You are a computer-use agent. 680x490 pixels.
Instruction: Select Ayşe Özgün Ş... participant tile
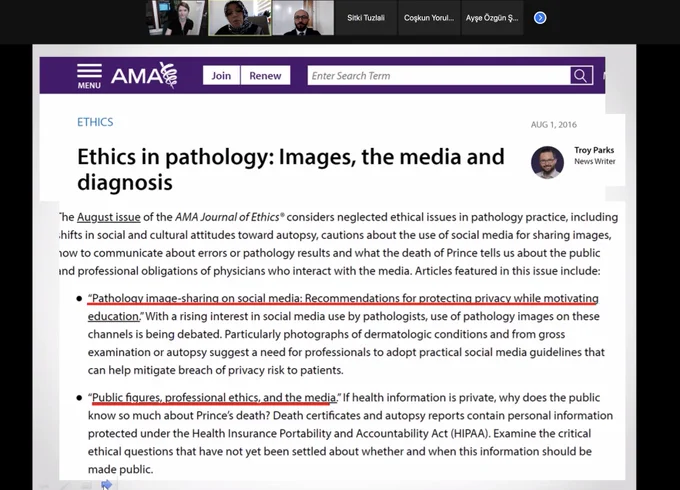click(492, 18)
